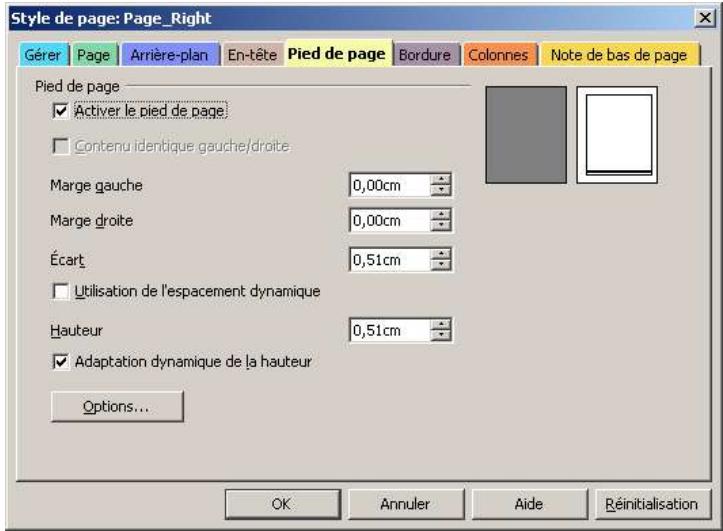
Task: Click the Pied de page tab
Action: point(337,53)
